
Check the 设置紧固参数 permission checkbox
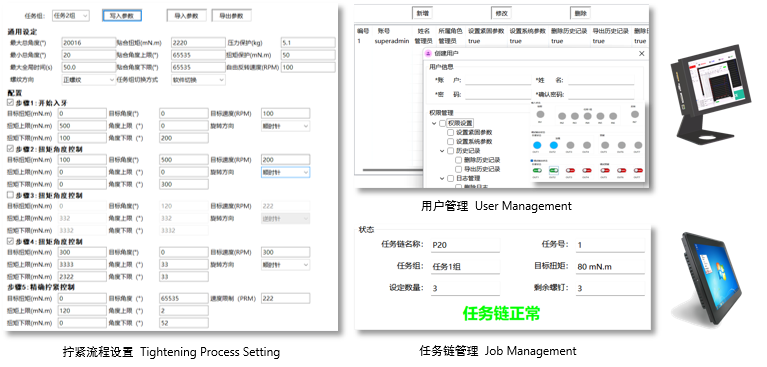(x=451, y=133)
